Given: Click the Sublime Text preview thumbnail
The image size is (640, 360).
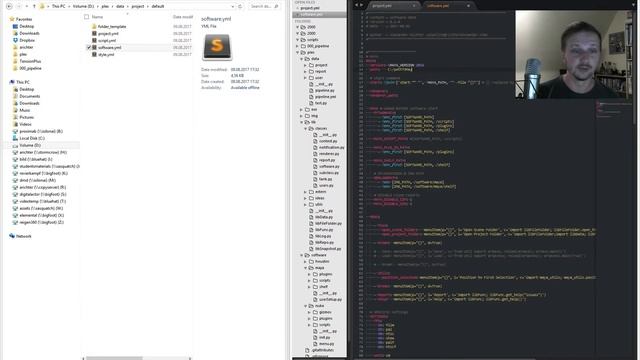Looking at the screenshot, I should point(217,47).
